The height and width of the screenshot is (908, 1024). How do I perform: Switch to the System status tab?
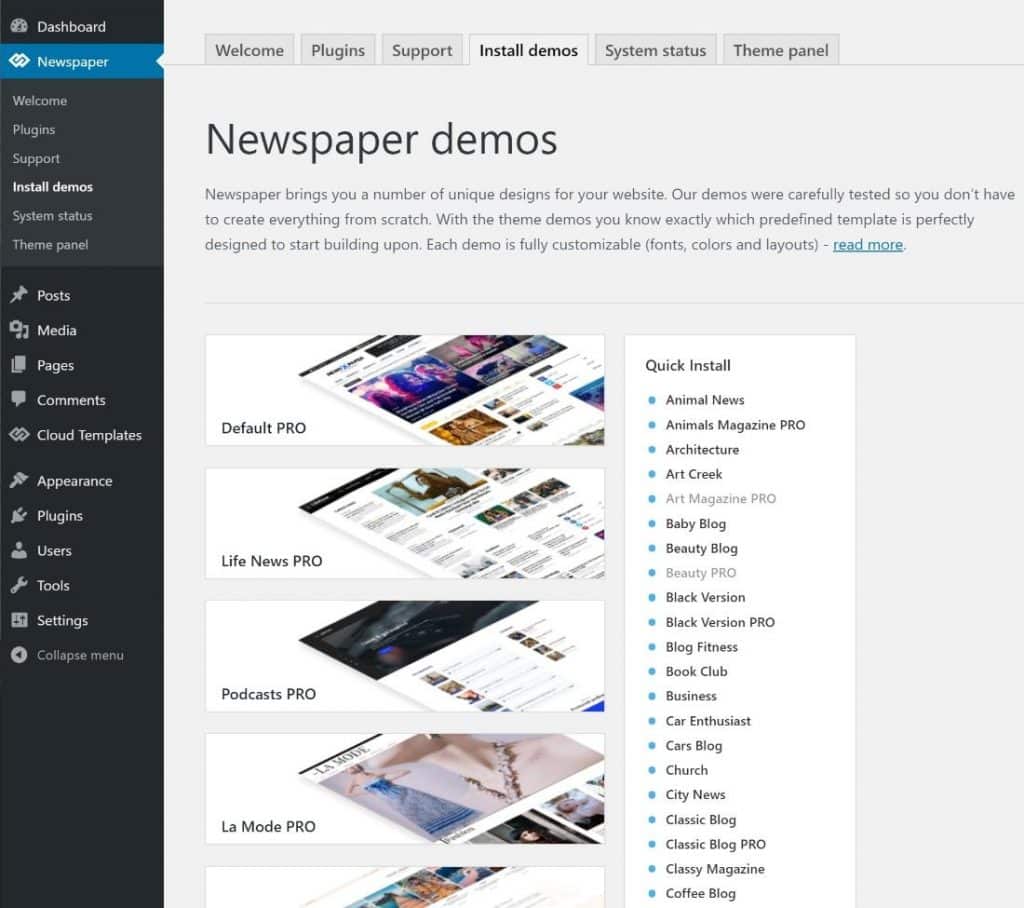[655, 50]
